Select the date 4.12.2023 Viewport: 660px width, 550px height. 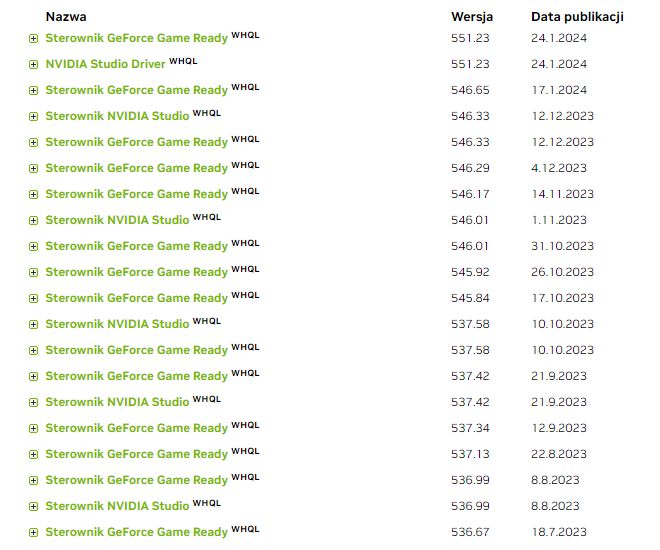(559, 168)
